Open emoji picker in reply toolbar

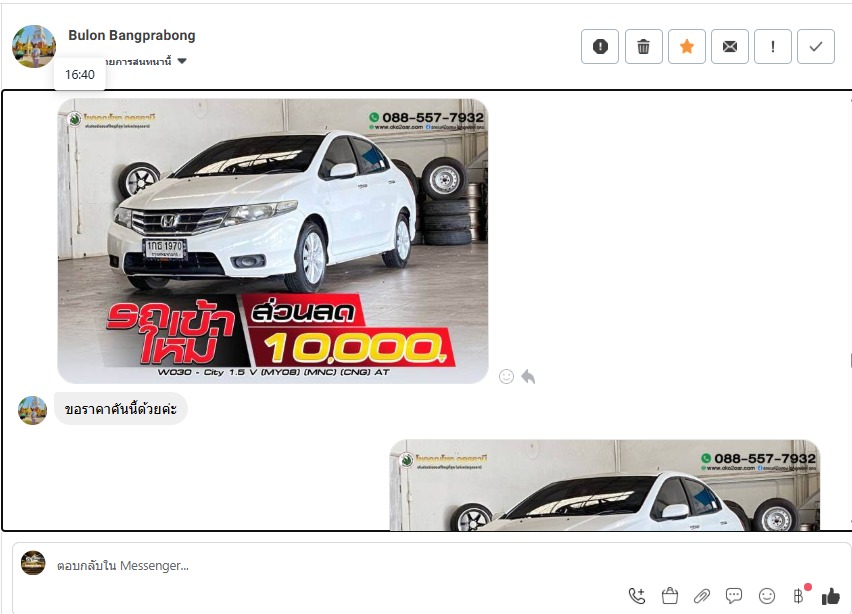pos(767,596)
